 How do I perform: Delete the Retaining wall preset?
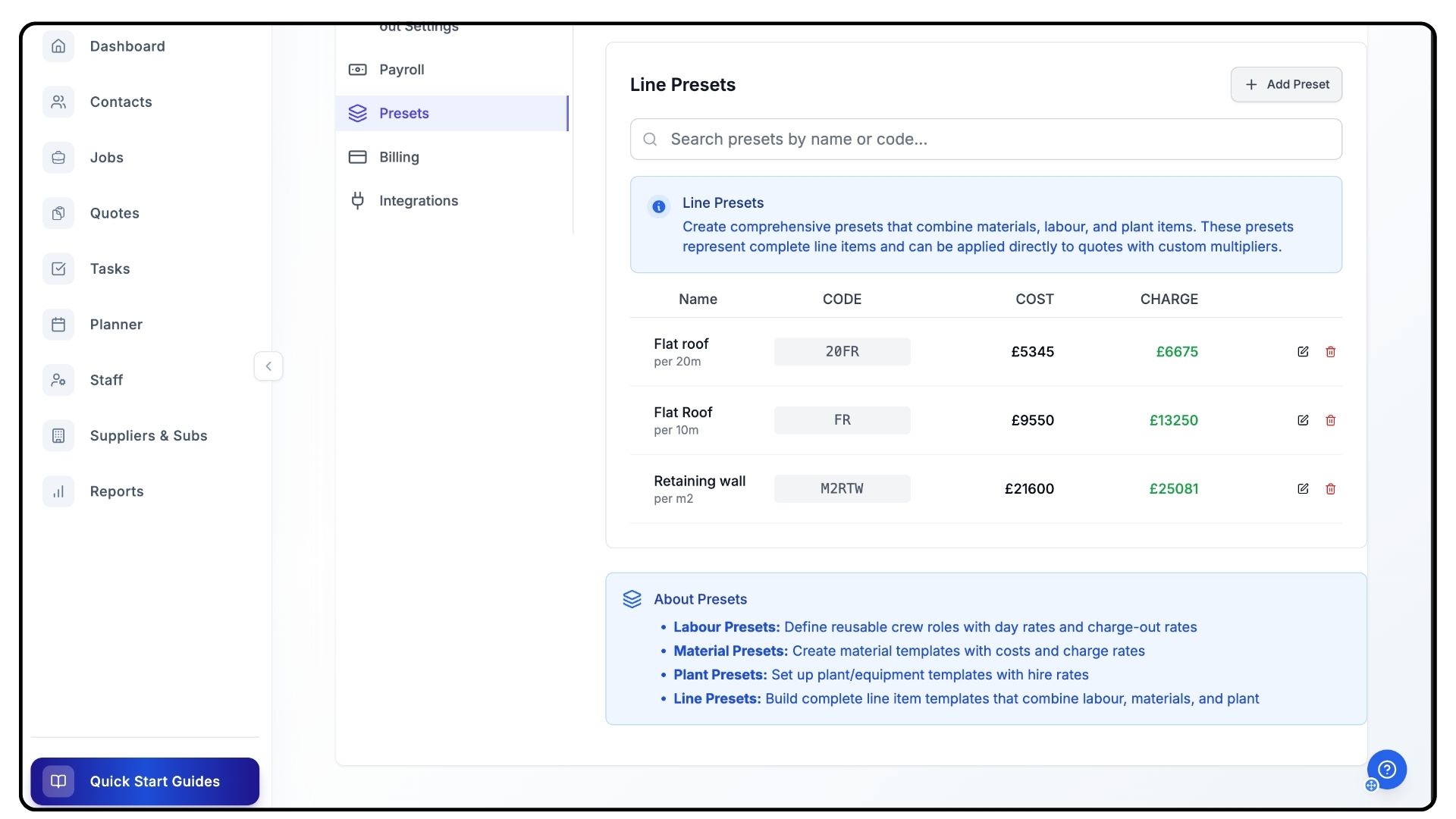tap(1330, 489)
